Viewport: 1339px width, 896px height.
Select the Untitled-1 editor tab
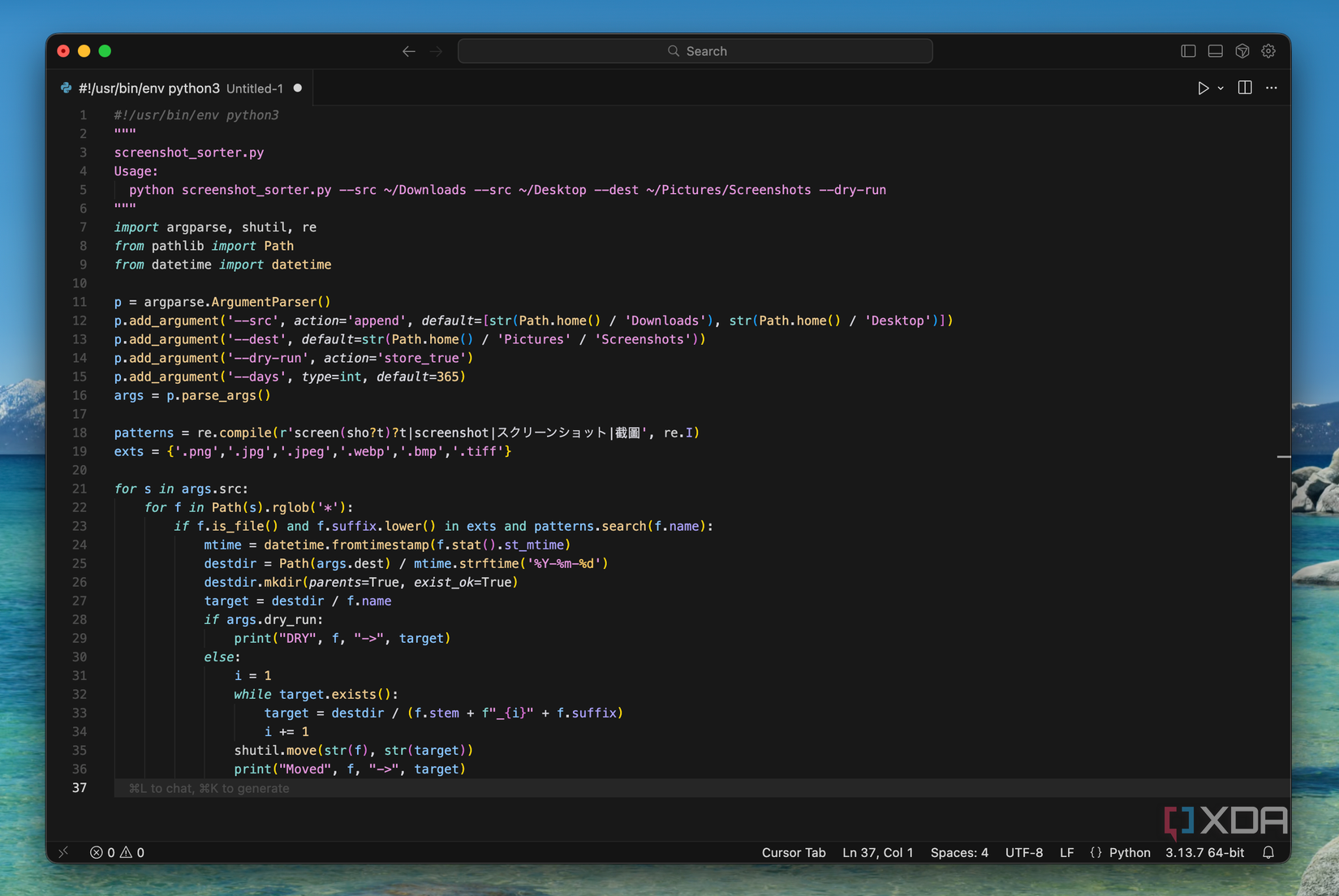coord(180,88)
